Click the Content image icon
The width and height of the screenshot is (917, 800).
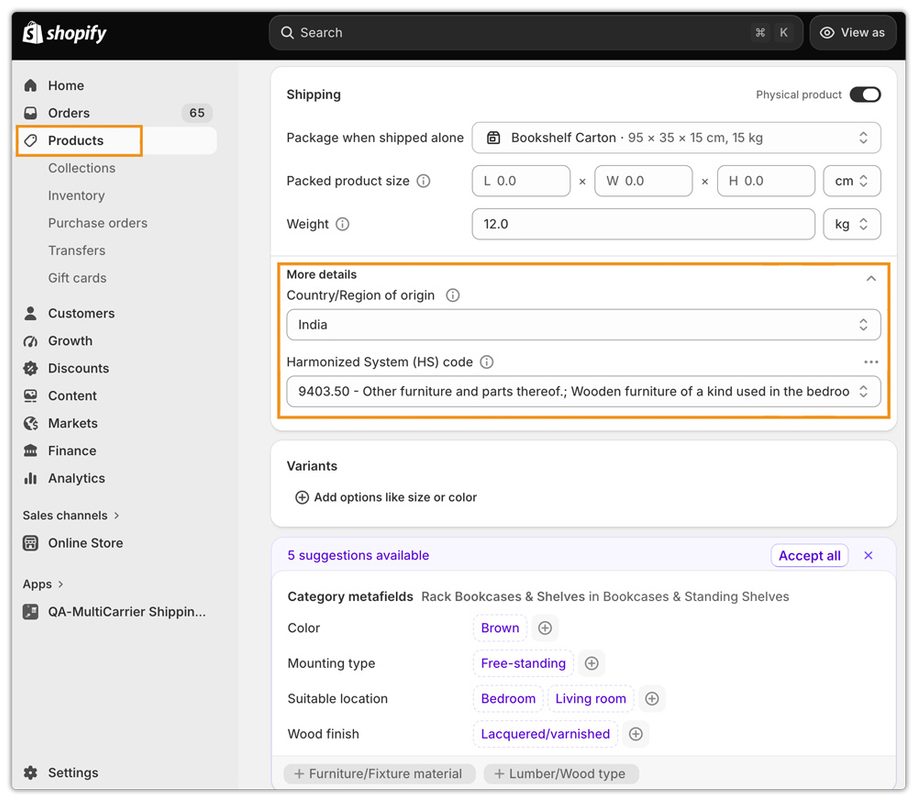[30, 396]
